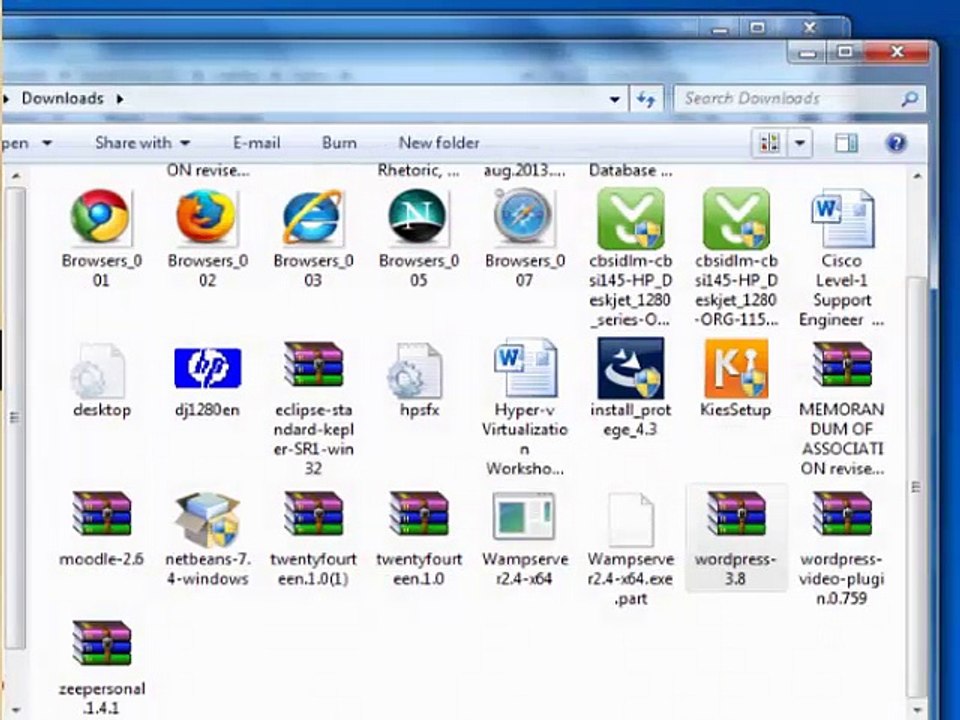Select the Firefox icon Browsers_002
This screenshot has width=960, height=720.
pyautogui.click(x=207, y=217)
